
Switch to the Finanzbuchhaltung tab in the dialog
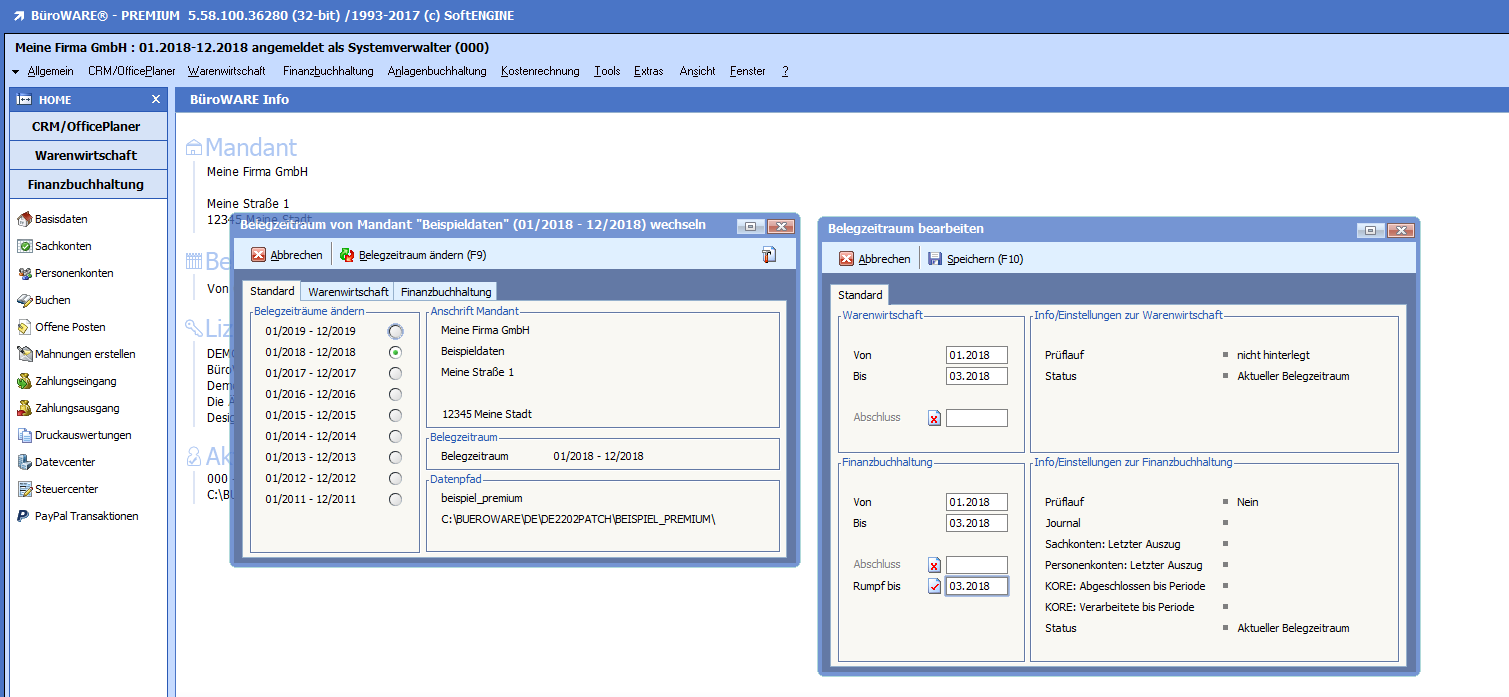pos(446,292)
